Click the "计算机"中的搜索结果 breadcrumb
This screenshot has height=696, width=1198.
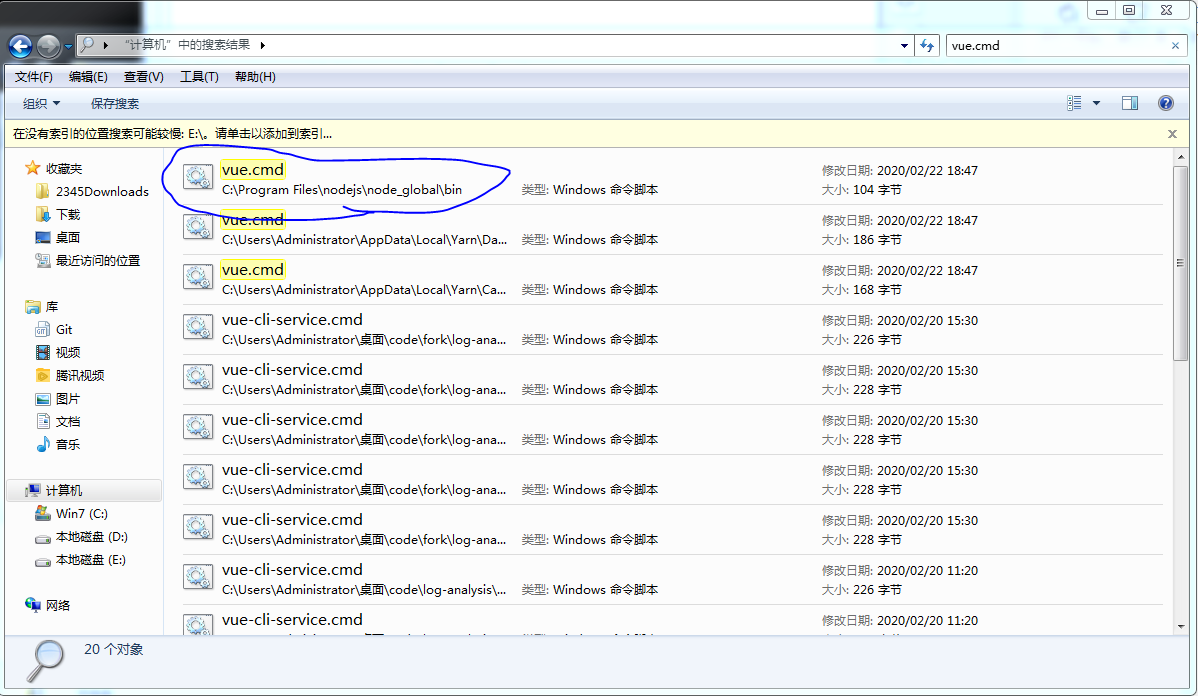pos(186,45)
